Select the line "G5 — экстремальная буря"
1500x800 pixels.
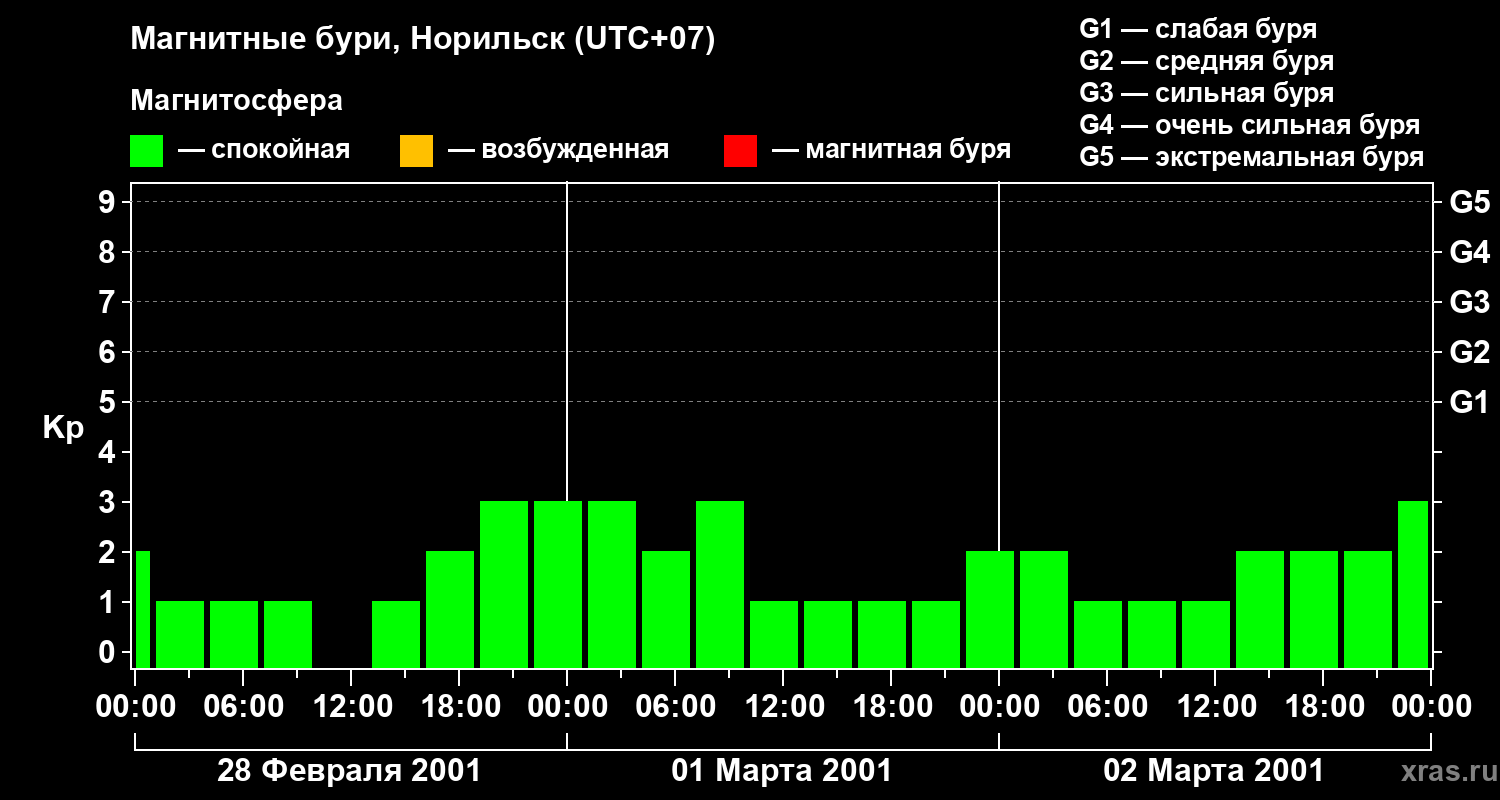[1252, 157]
